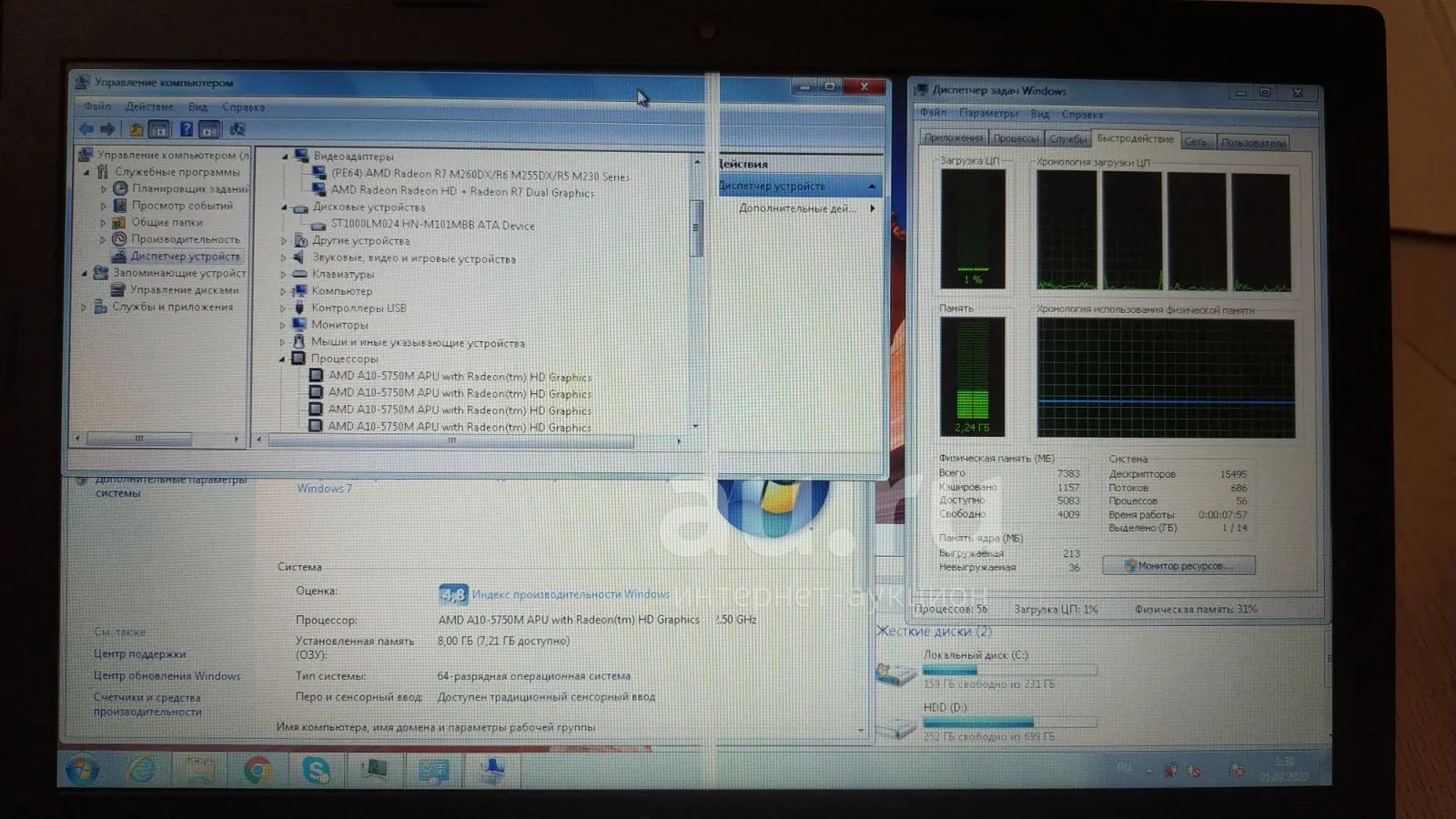The width and height of the screenshot is (1456, 819).
Task: Open Google Chrome from taskbar
Action: click(x=258, y=771)
